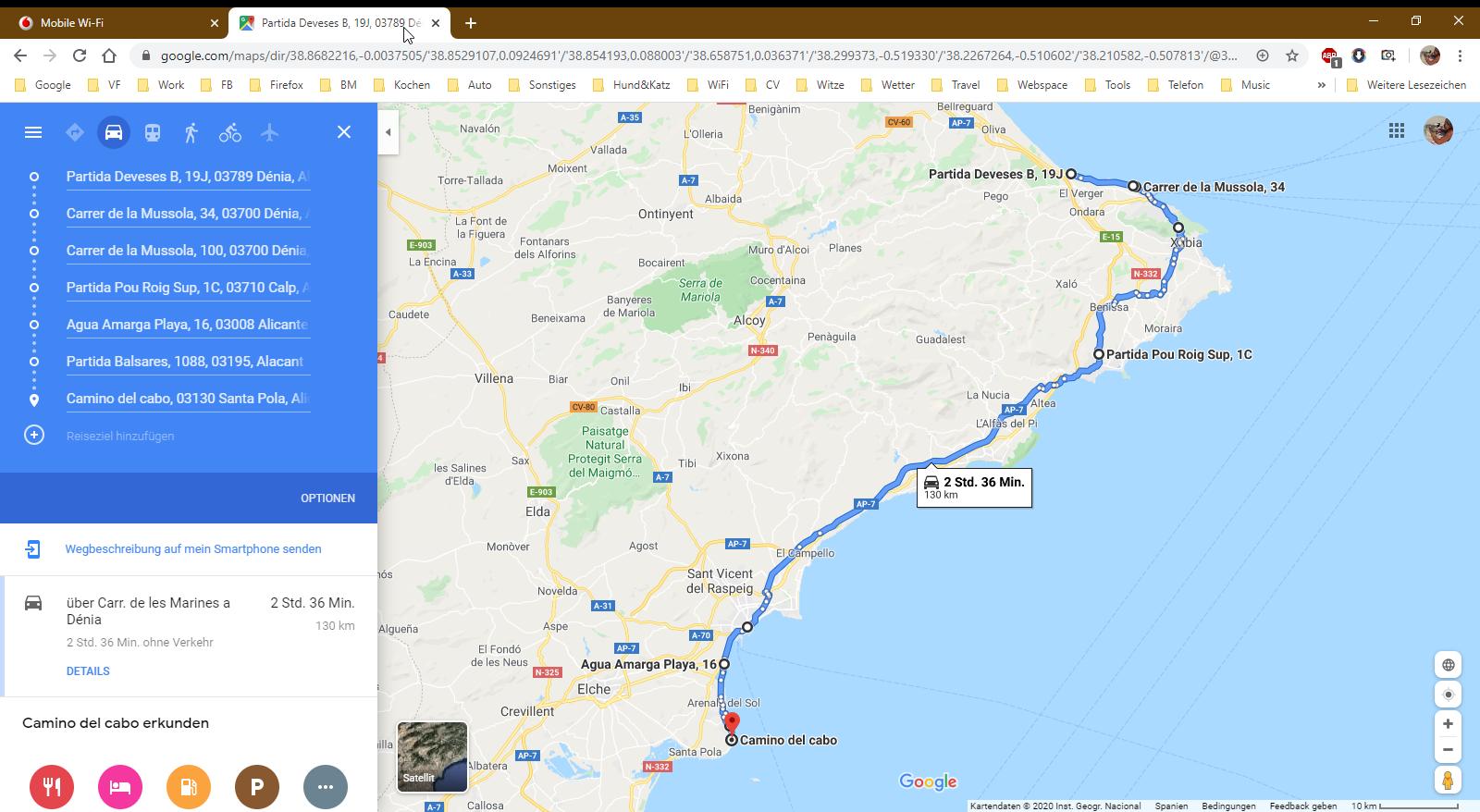Edit the Agua Amarga Playa stop field
The width and height of the screenshot is (1480, 812).
click(188, 325)
